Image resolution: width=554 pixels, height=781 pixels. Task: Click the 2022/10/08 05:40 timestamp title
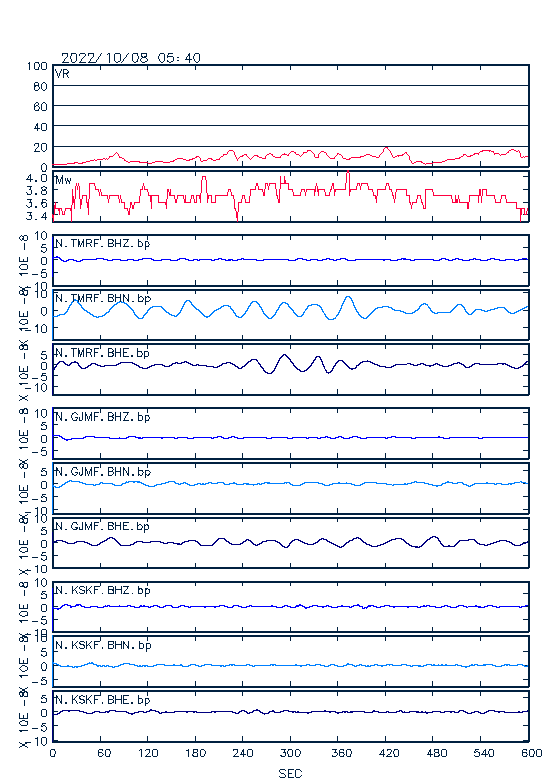131,58
